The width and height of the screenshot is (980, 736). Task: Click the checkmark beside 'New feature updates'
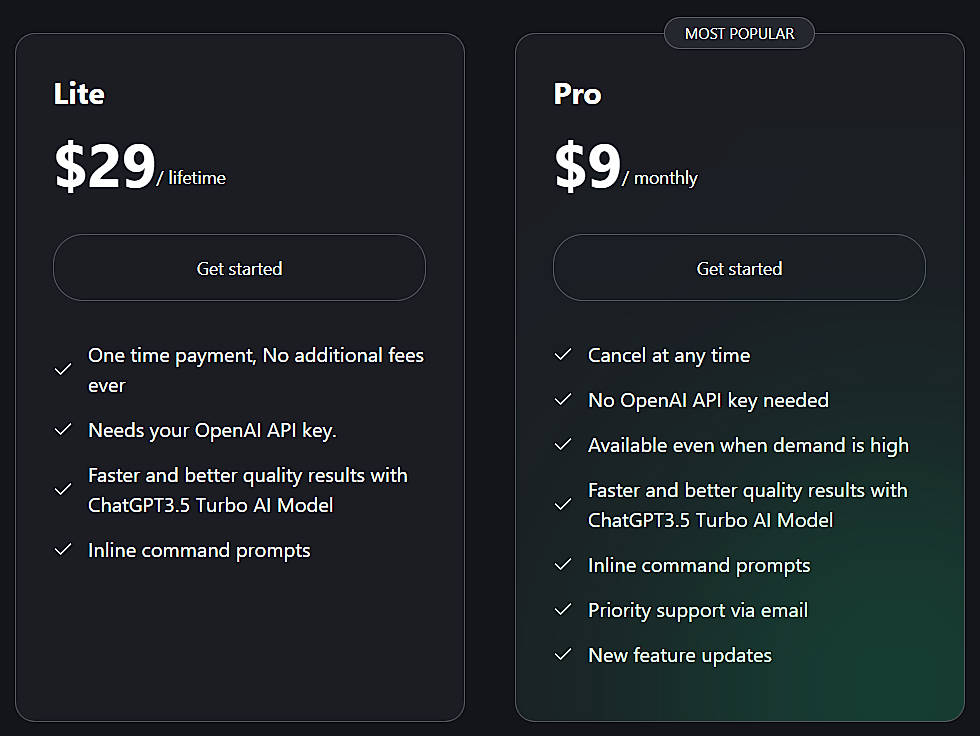[562, 655]
